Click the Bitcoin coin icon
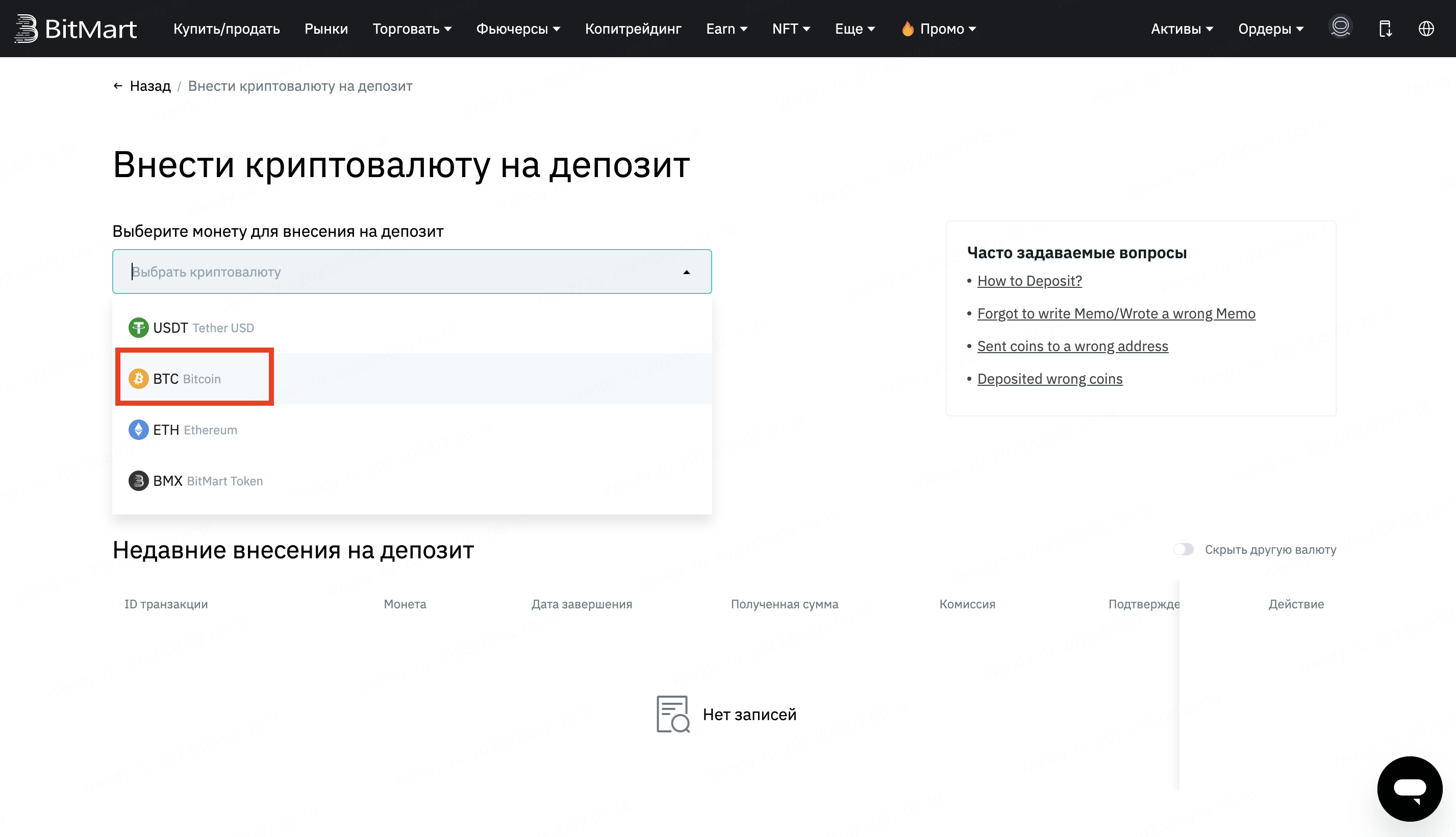 coord(138,379)
